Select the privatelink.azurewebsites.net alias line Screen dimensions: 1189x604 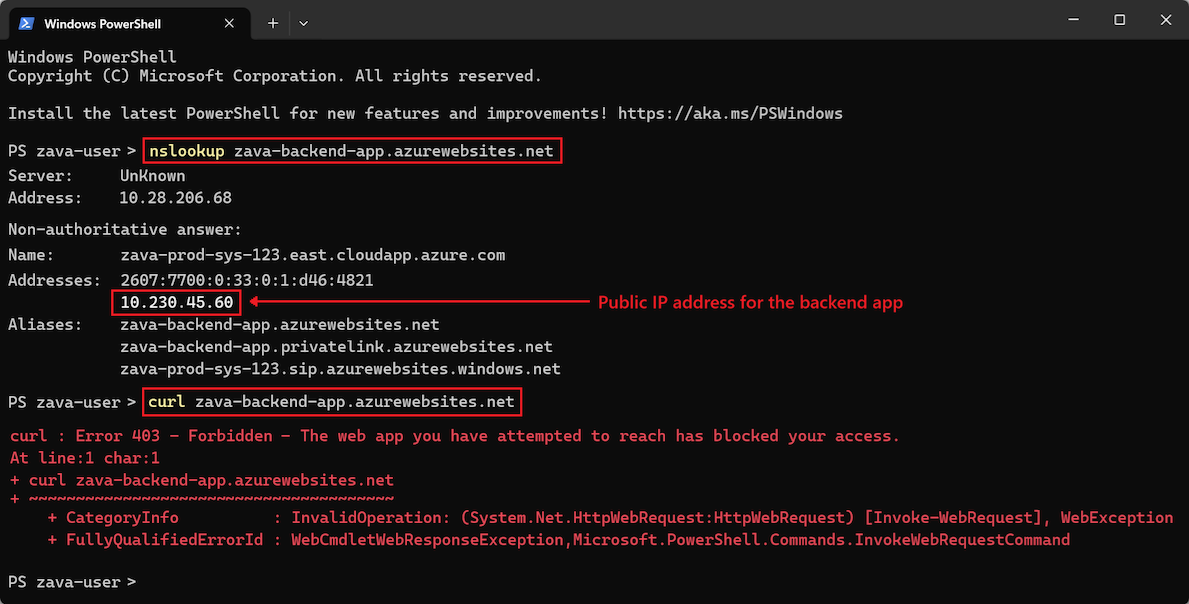tap(336, 346)
